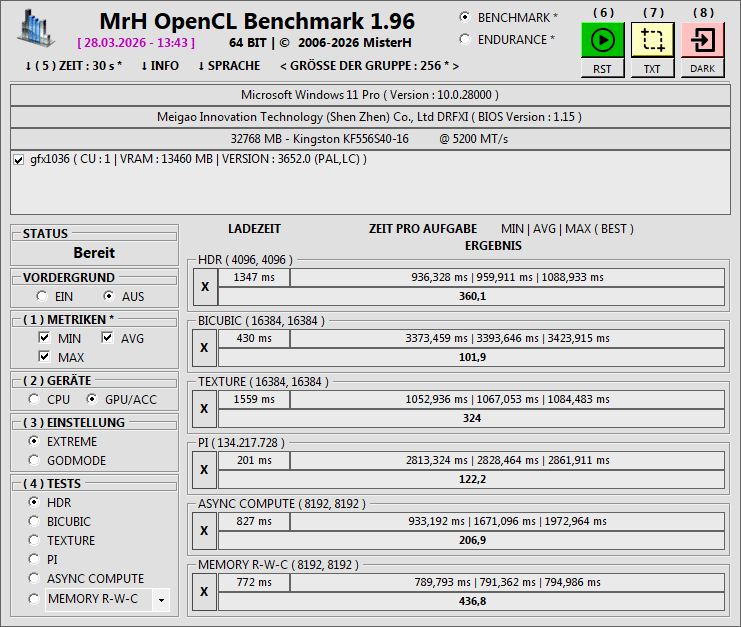This screenshot has width=741, height=627.
Task: Click the ASYNC COMPUTE result value 206,9
Action: (x=472, y=540)
